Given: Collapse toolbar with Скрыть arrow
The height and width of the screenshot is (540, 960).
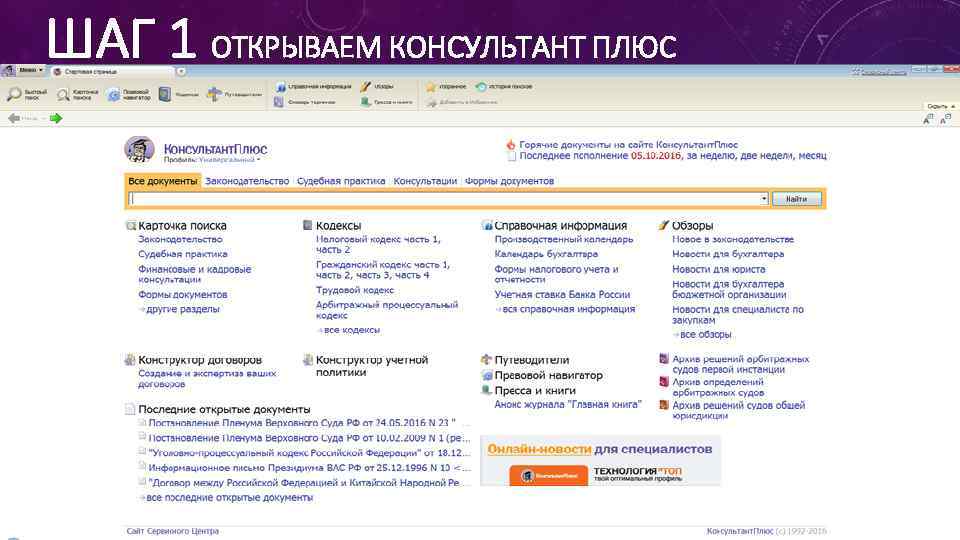Looking at the screenshot, I should (941, 107).
